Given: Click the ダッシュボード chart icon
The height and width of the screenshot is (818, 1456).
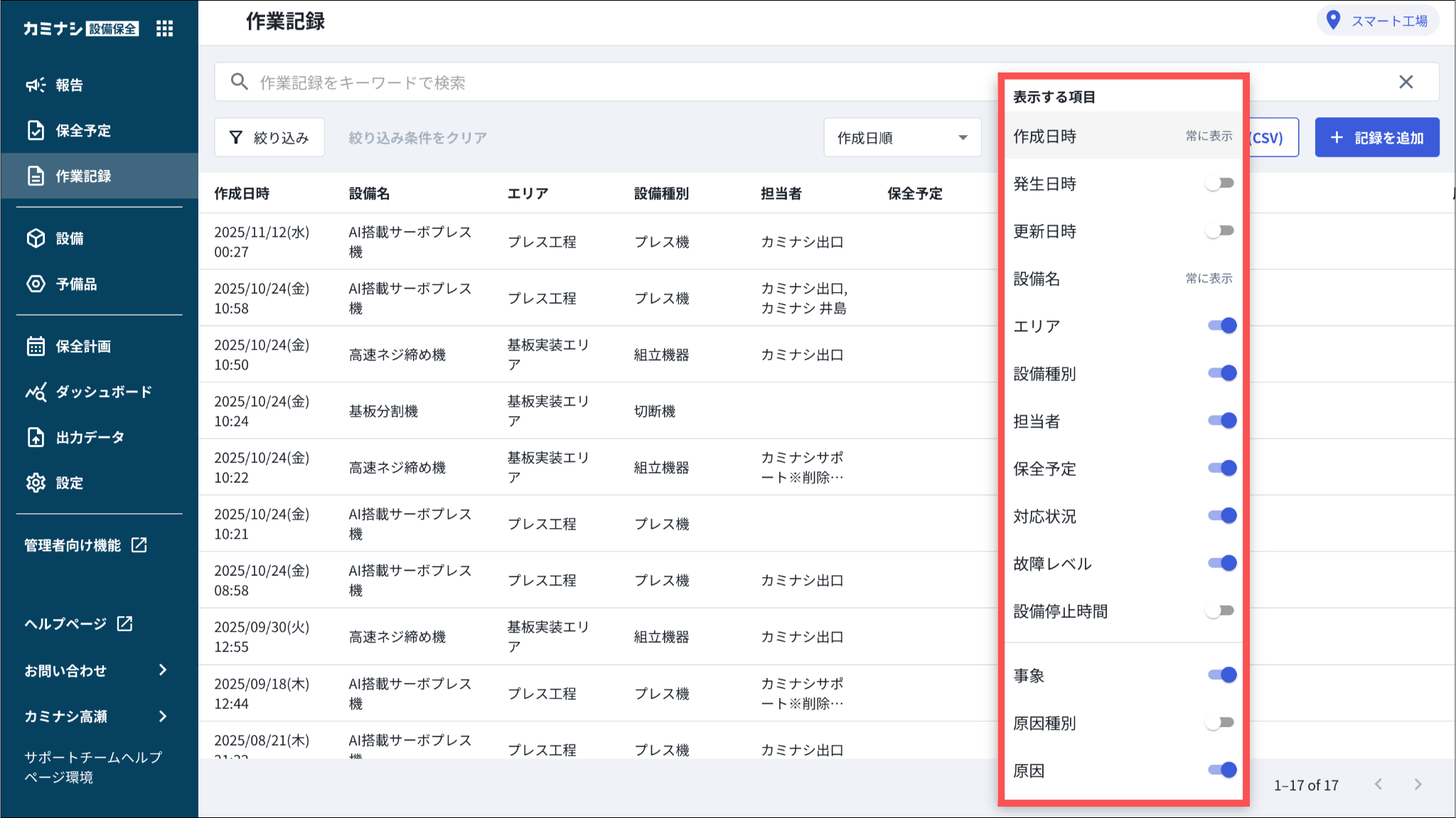Looking at the screenshot, I should pyautogui.click(x=36, y=392).
